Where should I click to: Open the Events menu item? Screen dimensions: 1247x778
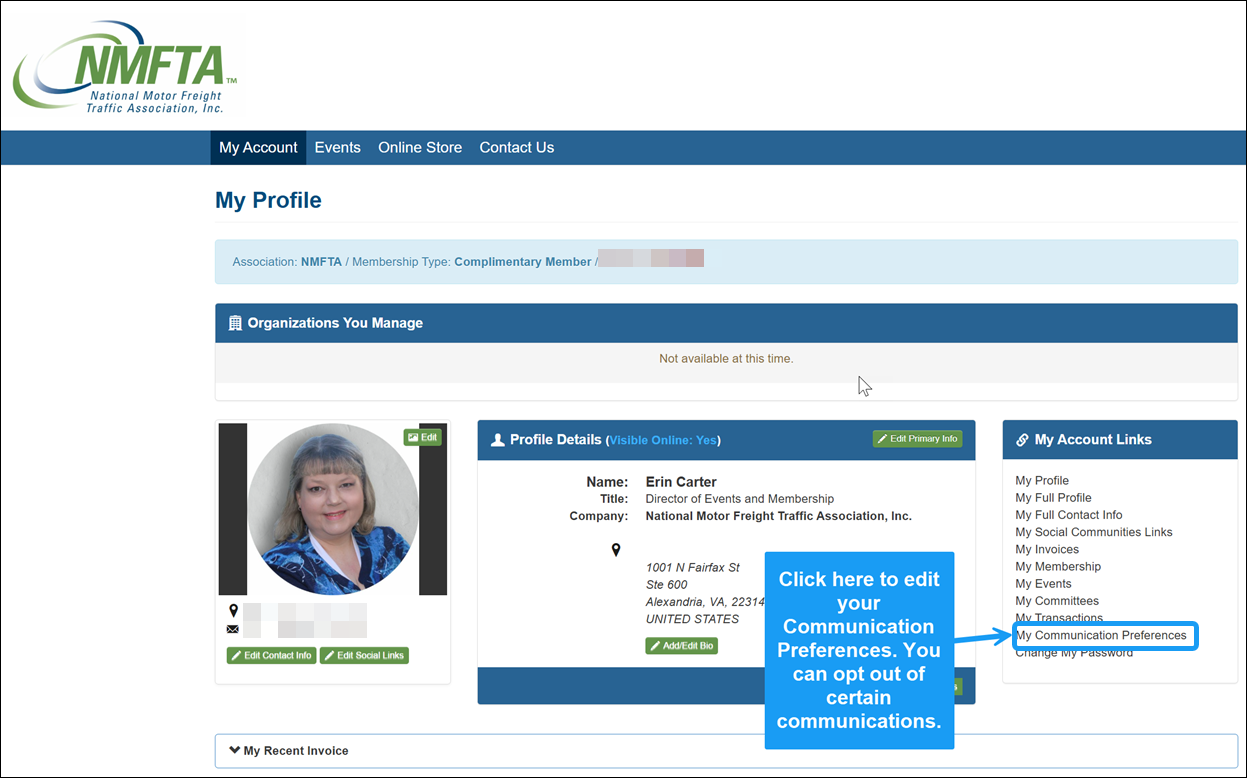click(337, 147)
